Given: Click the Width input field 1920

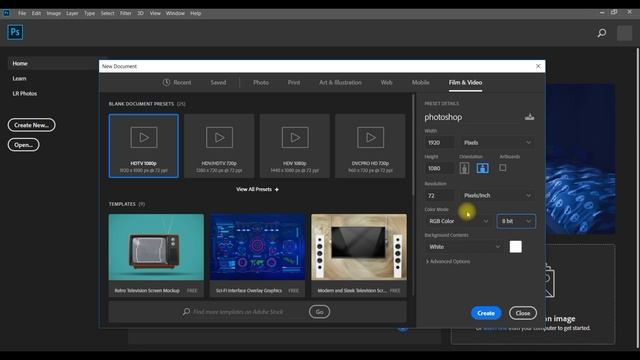Looking at the screenshot, I should click(x=440, y=142).
